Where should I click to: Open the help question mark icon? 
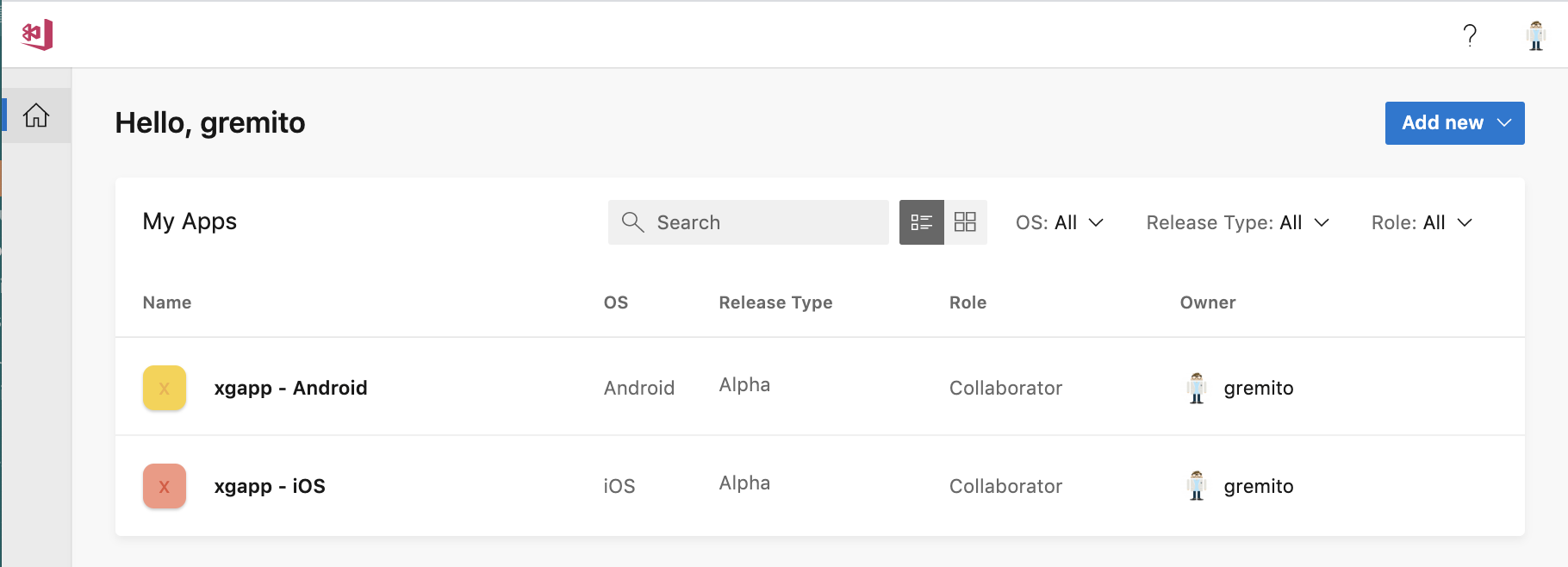(x=1470, y=35)
